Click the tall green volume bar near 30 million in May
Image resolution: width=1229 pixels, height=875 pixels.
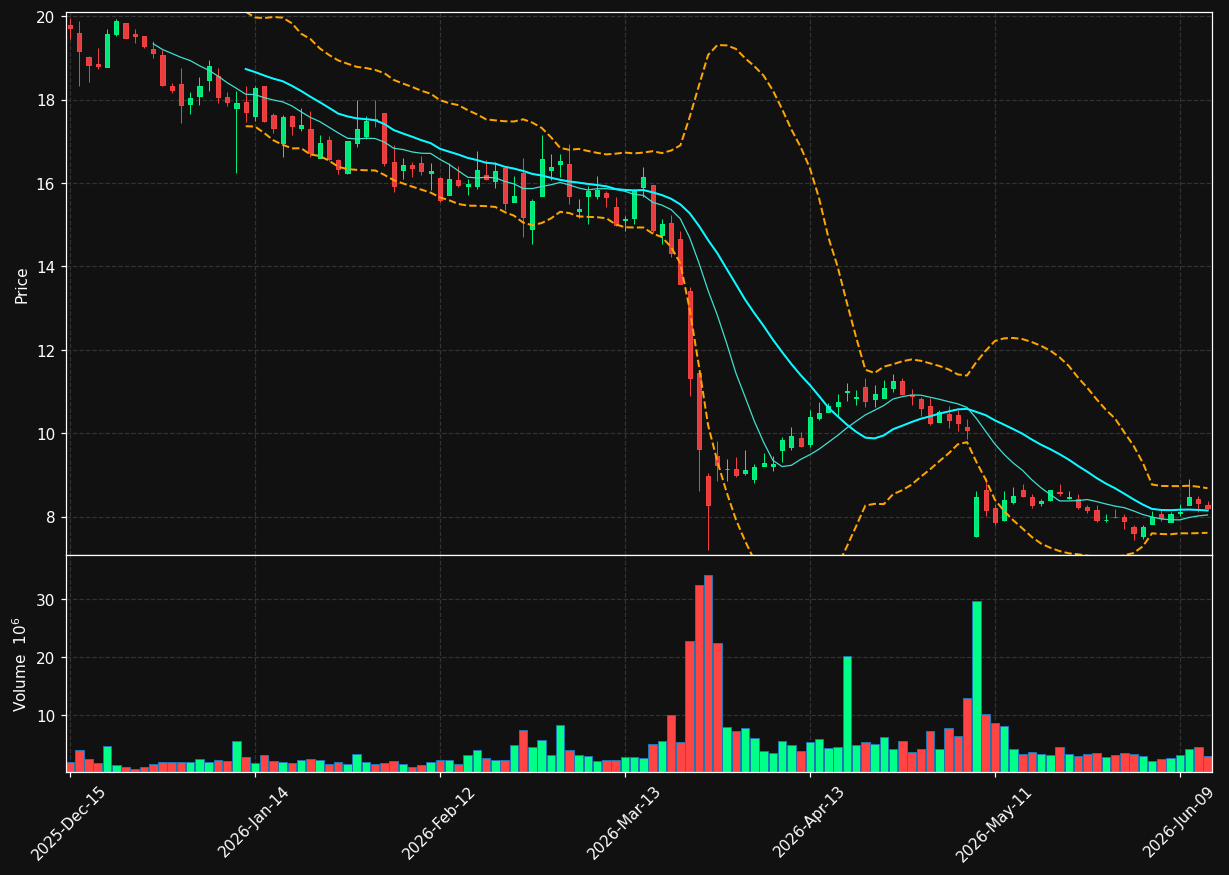[x=977, y=686]
